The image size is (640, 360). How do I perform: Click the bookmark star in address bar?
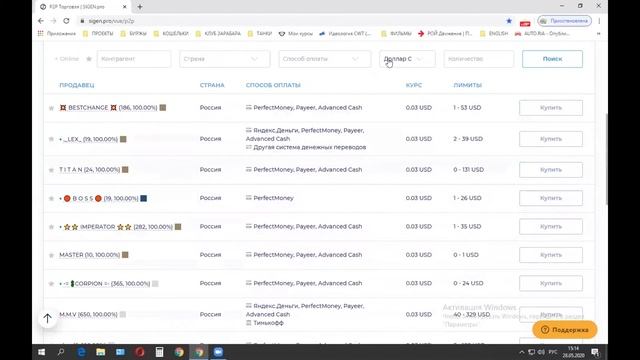[509, 21]
